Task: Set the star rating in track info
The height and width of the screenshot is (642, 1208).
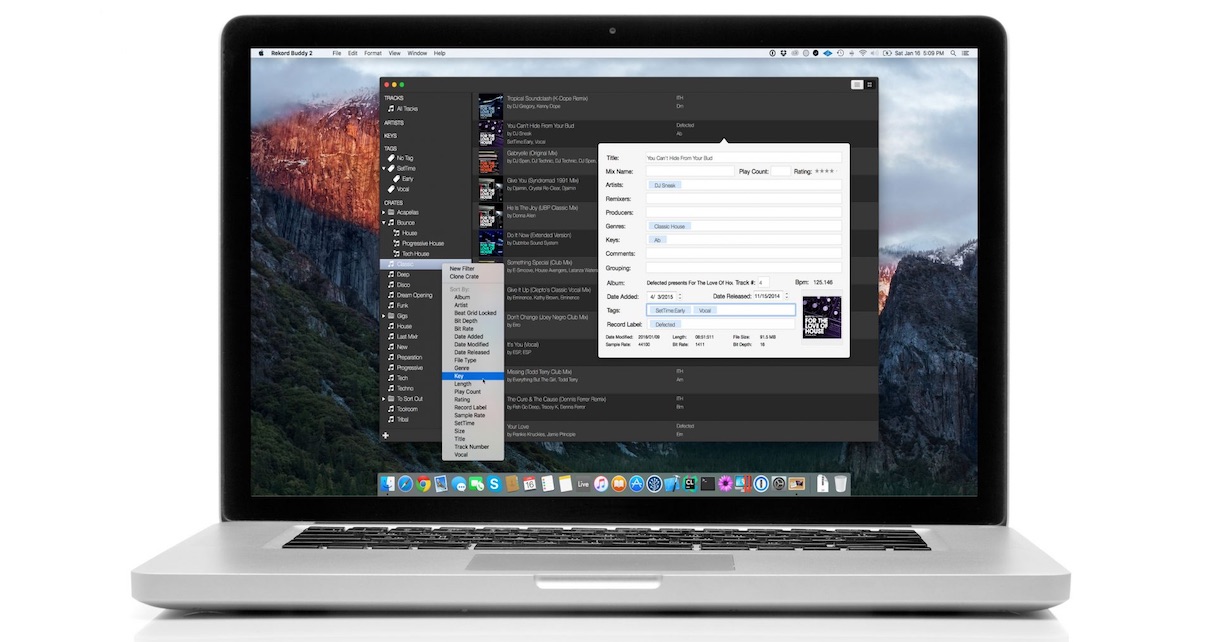Action: (x=824, y=172)
